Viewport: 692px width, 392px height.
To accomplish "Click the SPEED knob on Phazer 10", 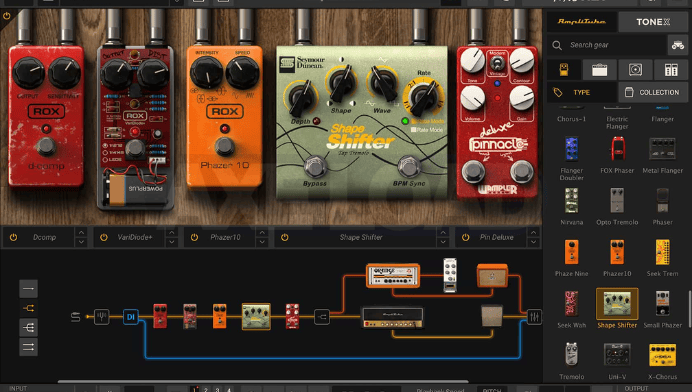I will point(242,73).
